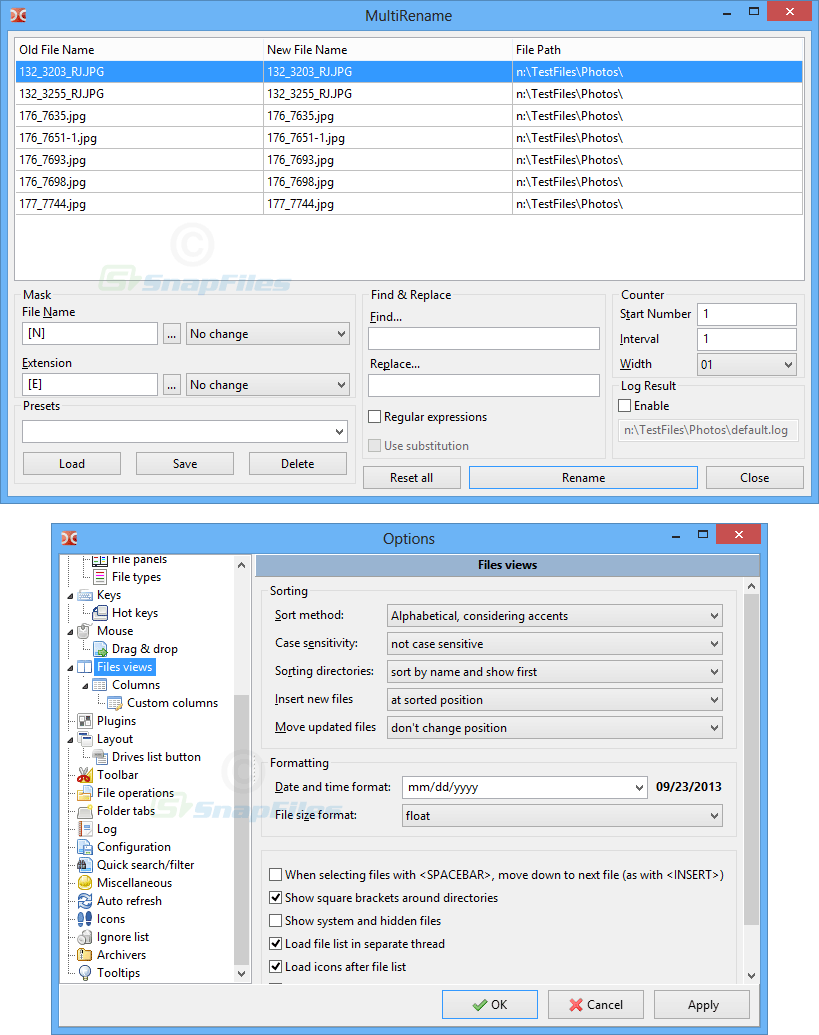Viewport: 819px width, 1035px height.
Task: Click the Files views icon
Action: point(84,667)
